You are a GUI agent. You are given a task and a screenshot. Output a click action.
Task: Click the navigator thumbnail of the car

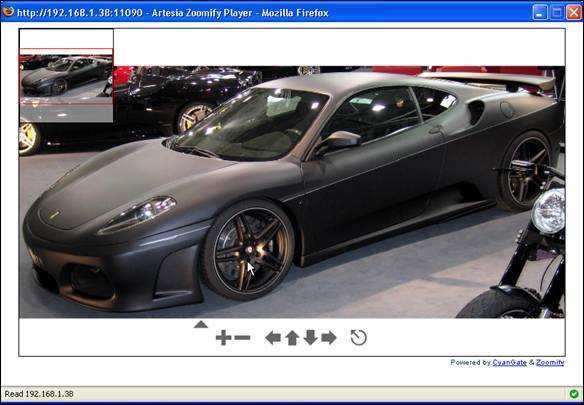[66, 76]
